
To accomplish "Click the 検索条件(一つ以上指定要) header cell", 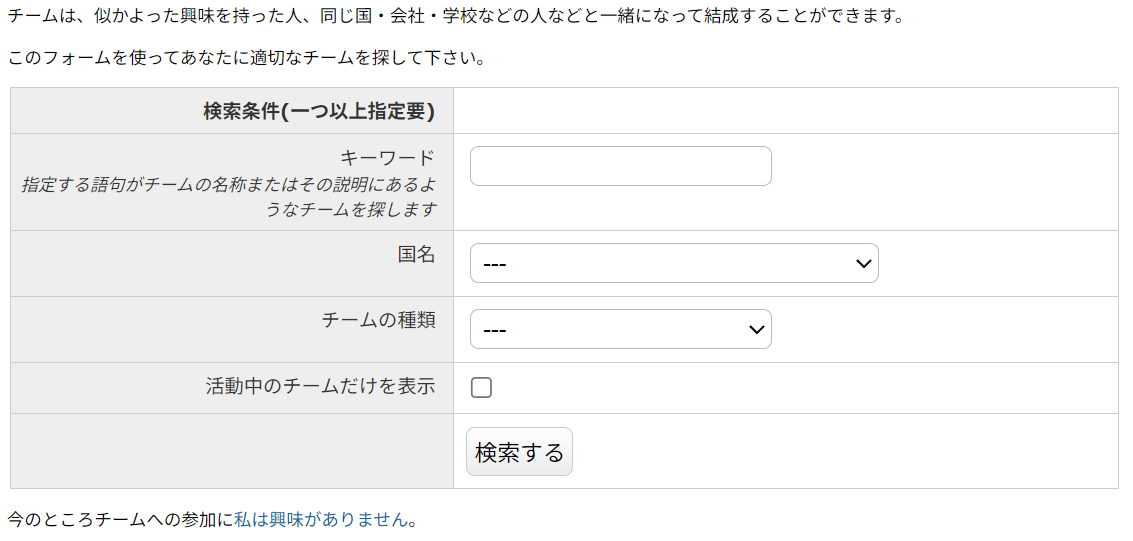I will pos(318,111).
